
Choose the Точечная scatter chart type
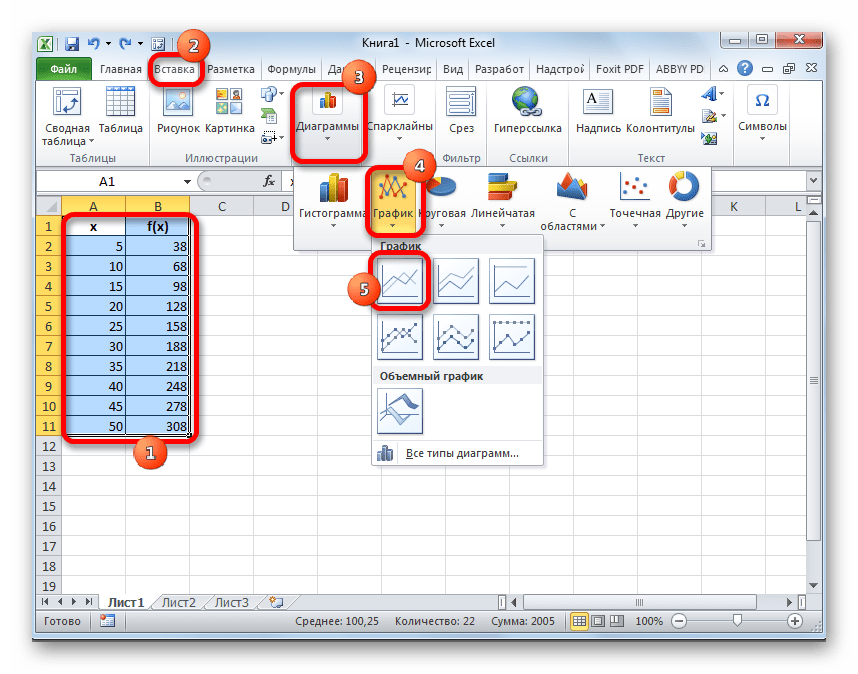[x=635, y=200]
